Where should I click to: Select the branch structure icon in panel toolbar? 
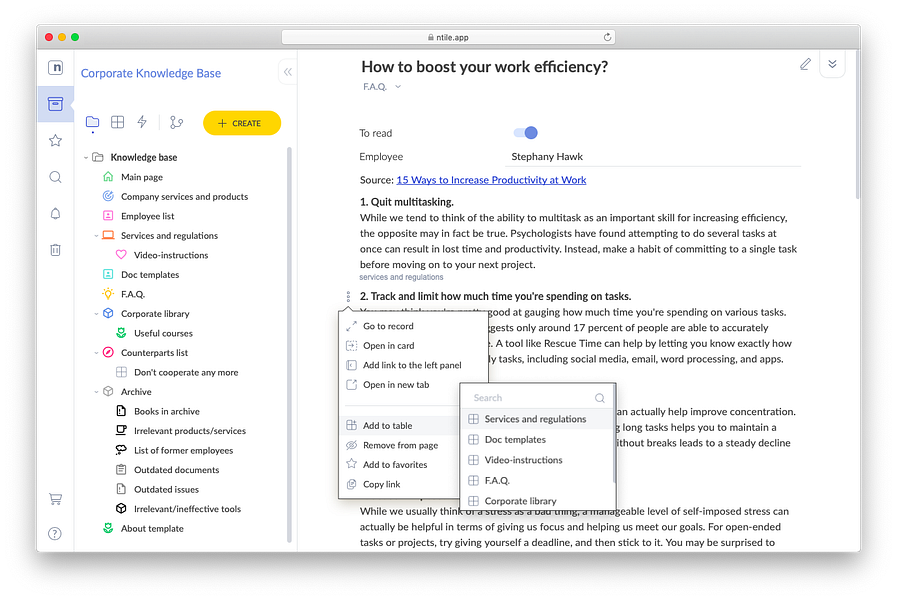click(176, 122)
